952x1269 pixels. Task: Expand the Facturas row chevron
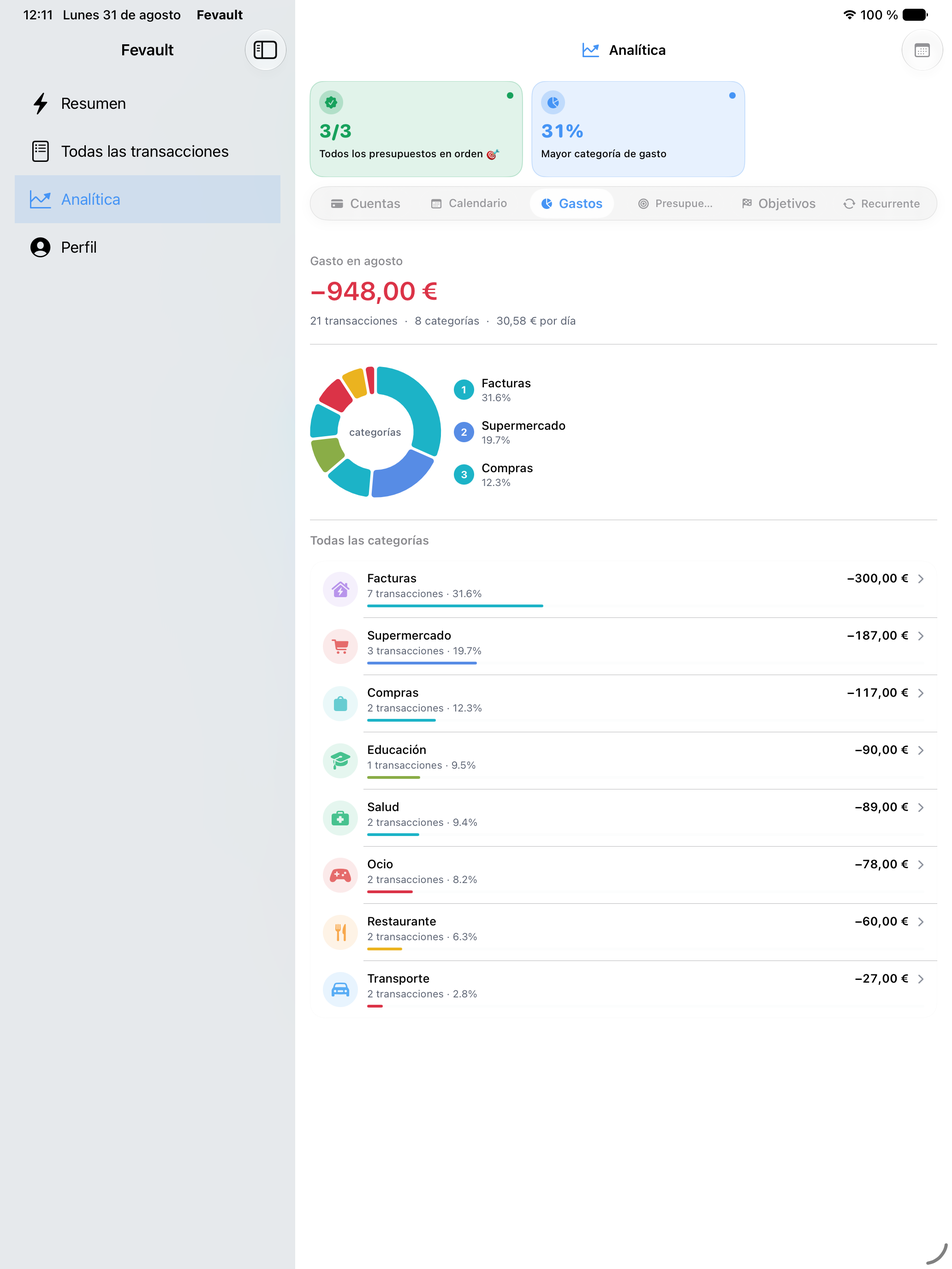[x=920, y=578]
